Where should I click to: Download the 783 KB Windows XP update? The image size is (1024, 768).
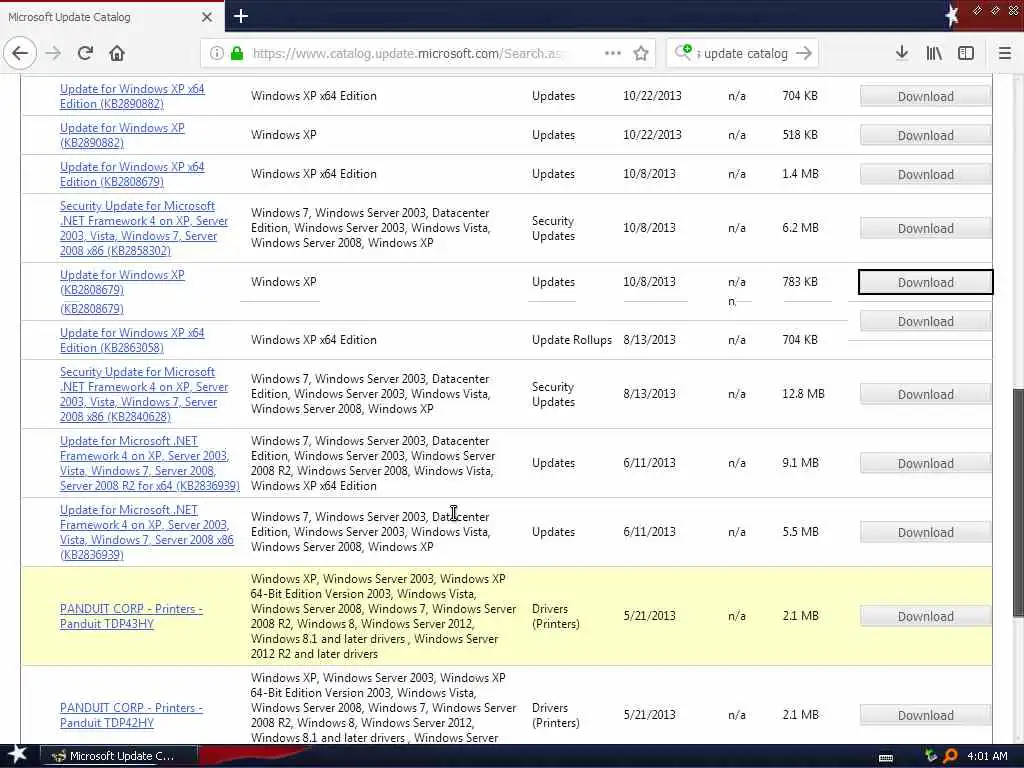point(925,282)
